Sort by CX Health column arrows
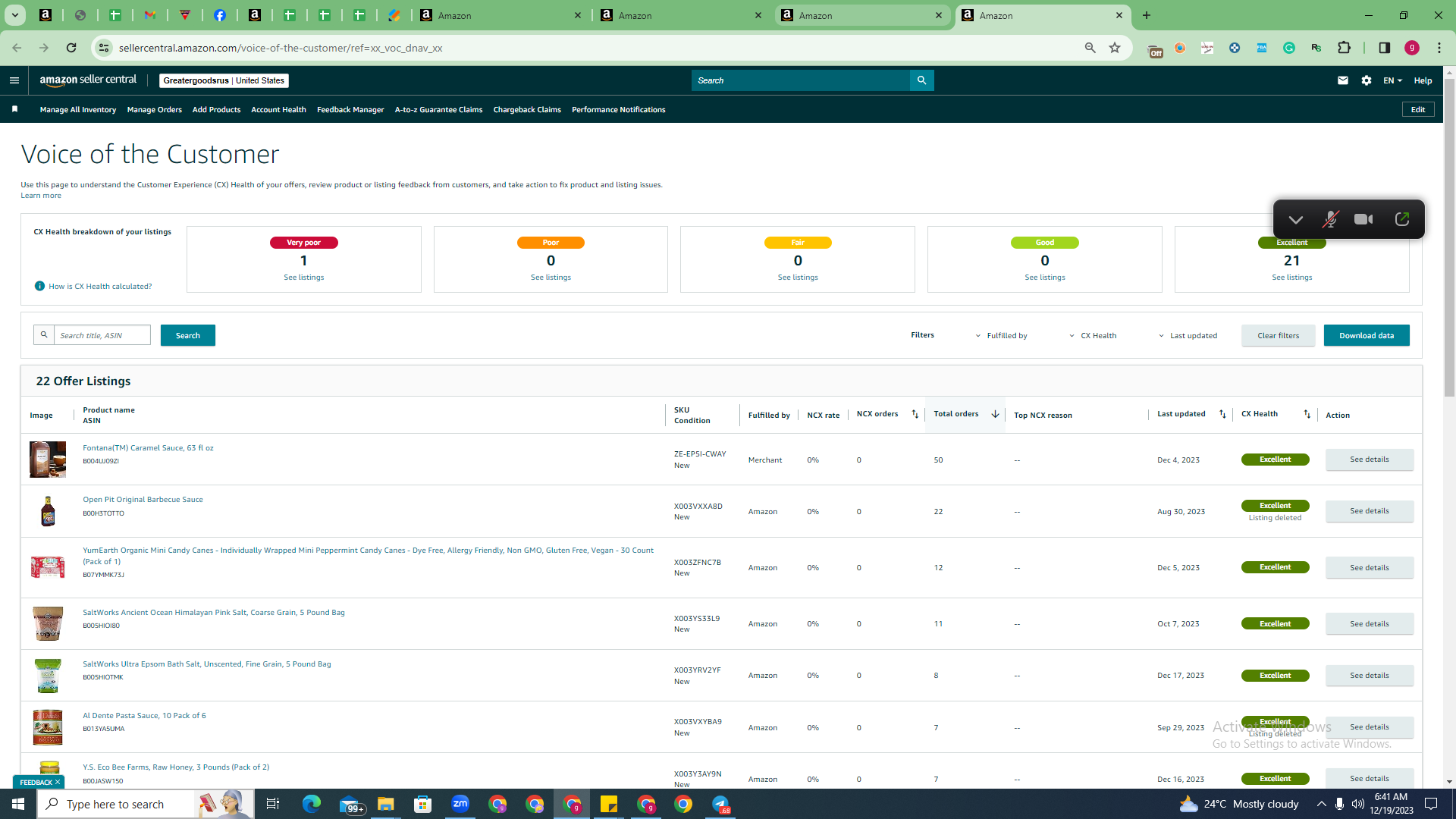 tap(1307, 414)
